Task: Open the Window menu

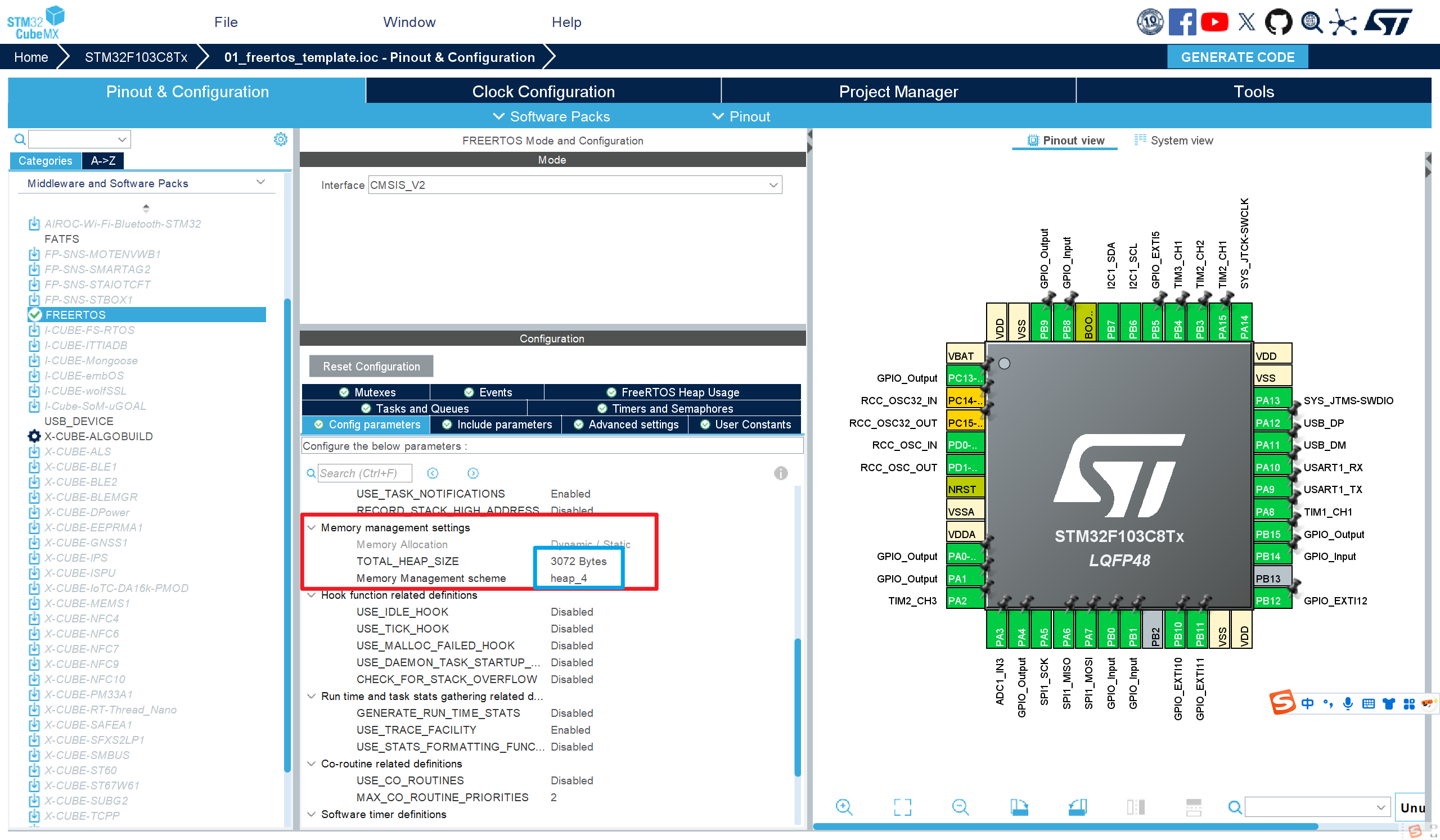Action: 409,22
